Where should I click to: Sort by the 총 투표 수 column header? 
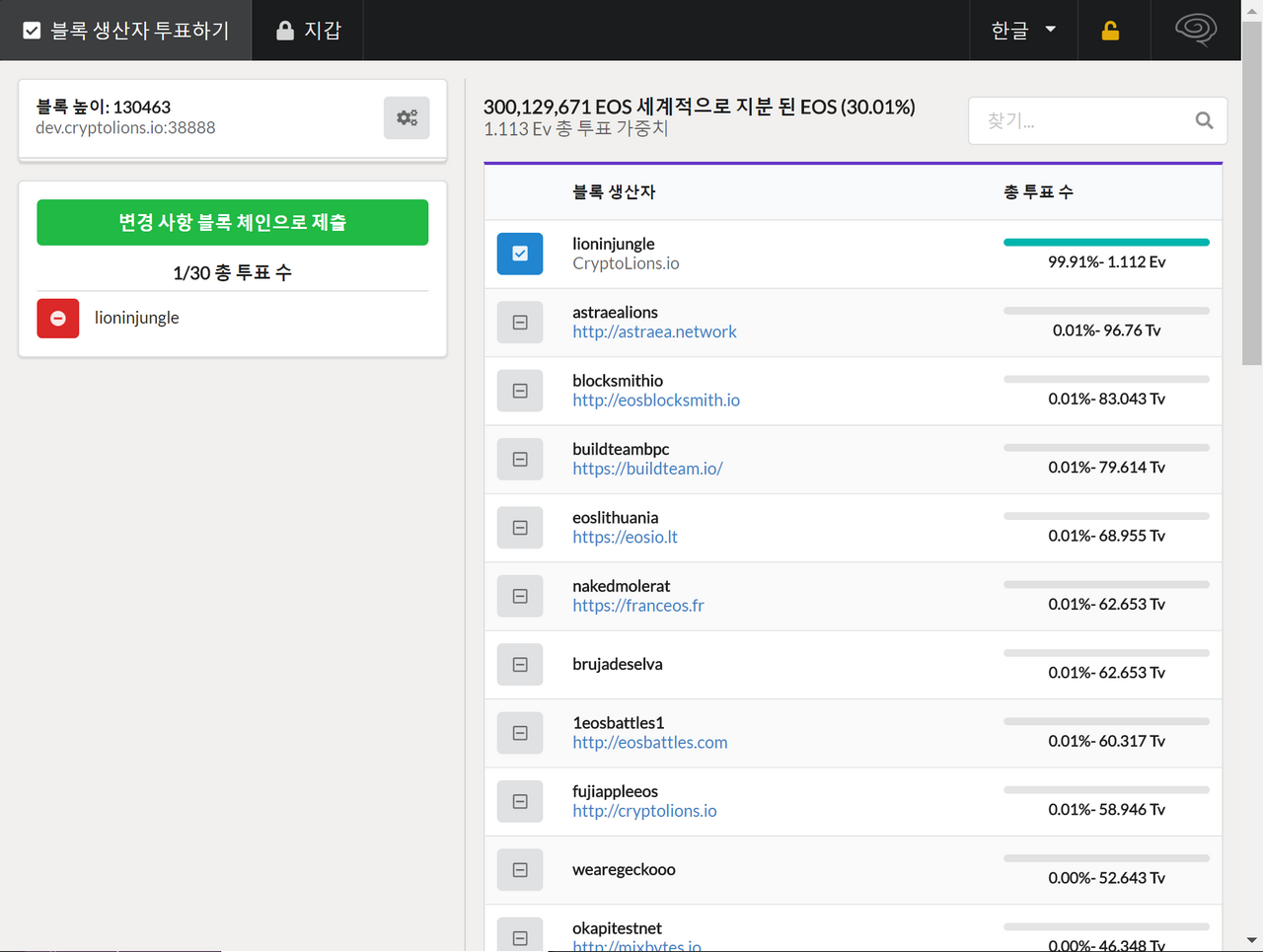coord(1038,192)
